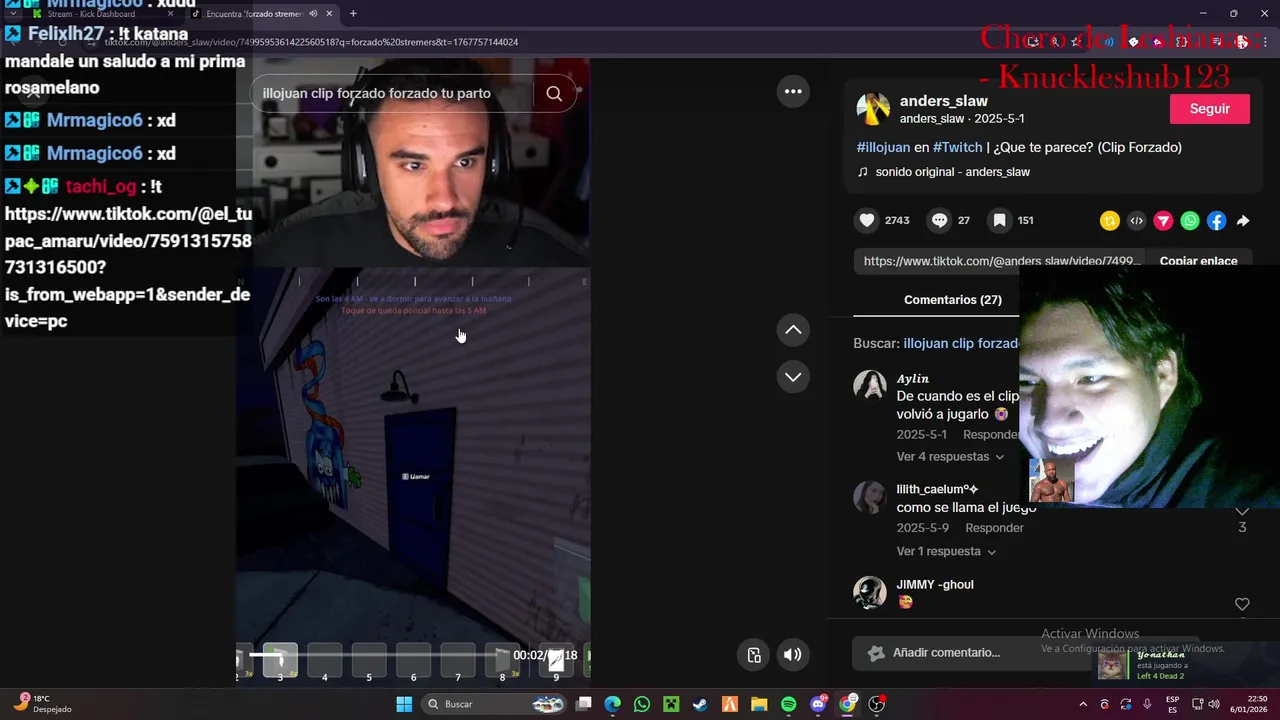The width and height of the screenshot is (1280, 720).
Task: Focus the TikTok search field
Action: [x=390, y=93]
